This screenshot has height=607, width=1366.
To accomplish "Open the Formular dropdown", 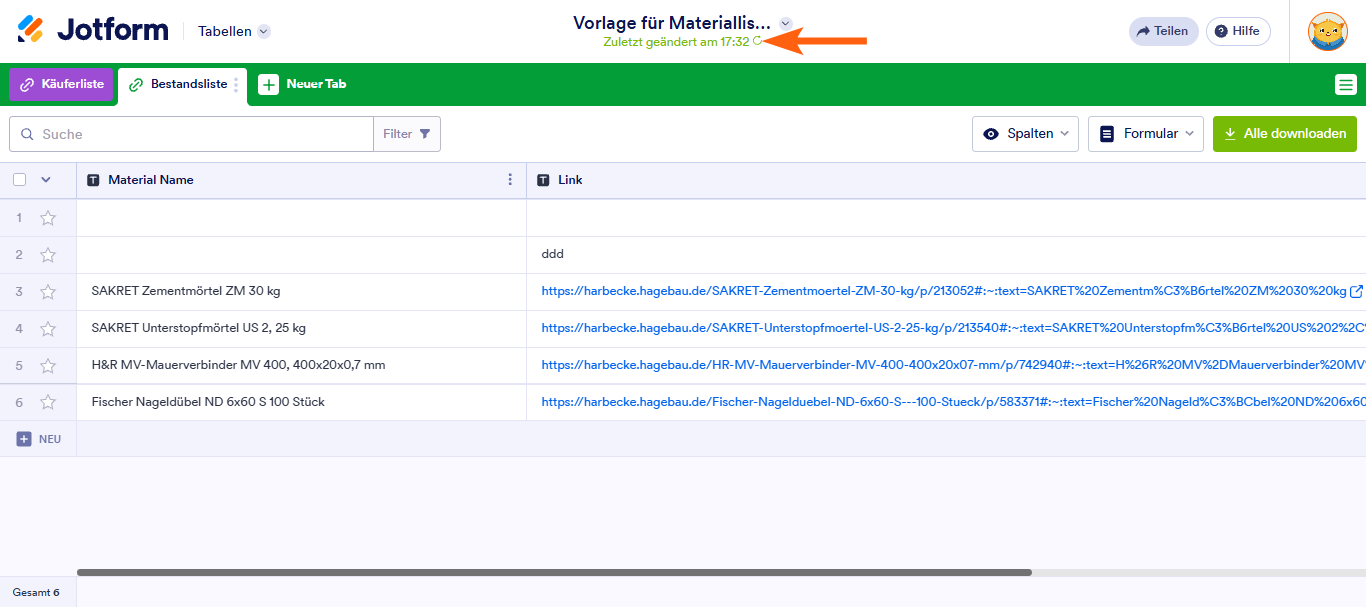I will (1146, 134).
